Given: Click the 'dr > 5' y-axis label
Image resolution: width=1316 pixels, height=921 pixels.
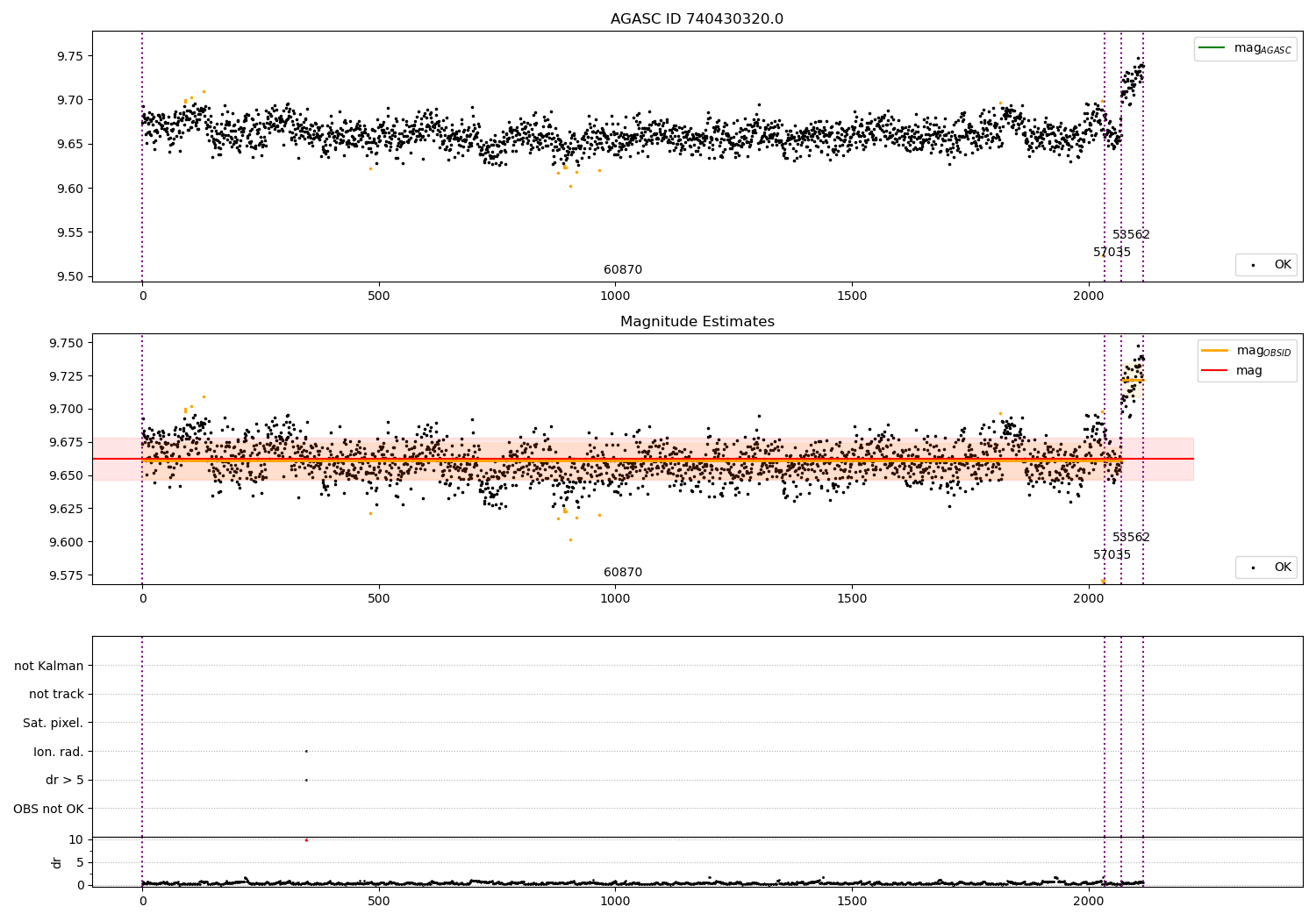Looking at the screenshot, I should click(x=65, y=780).
